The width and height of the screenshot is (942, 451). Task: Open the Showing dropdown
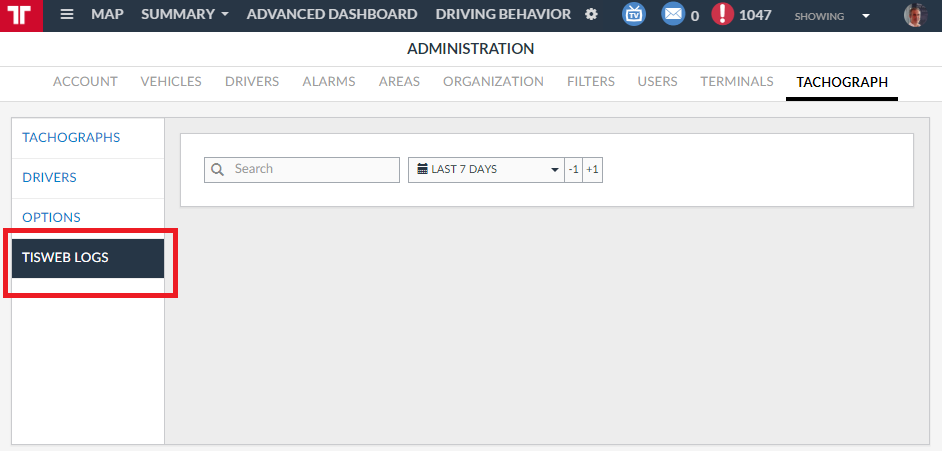pyautogui.click(x=831, y=16)
